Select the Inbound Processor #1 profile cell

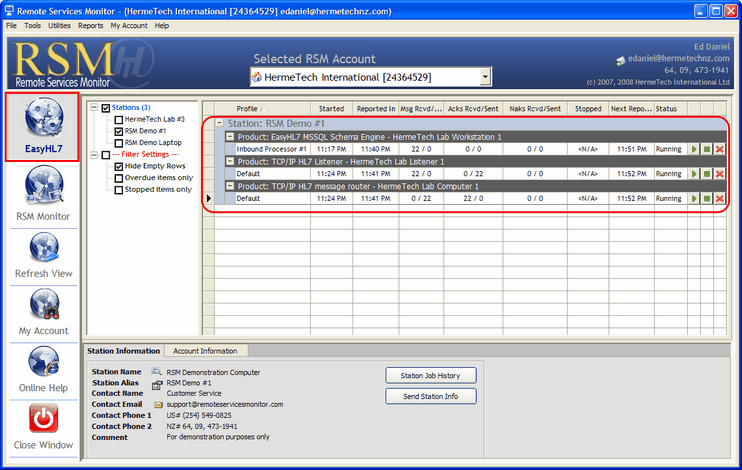pos(273,149)
